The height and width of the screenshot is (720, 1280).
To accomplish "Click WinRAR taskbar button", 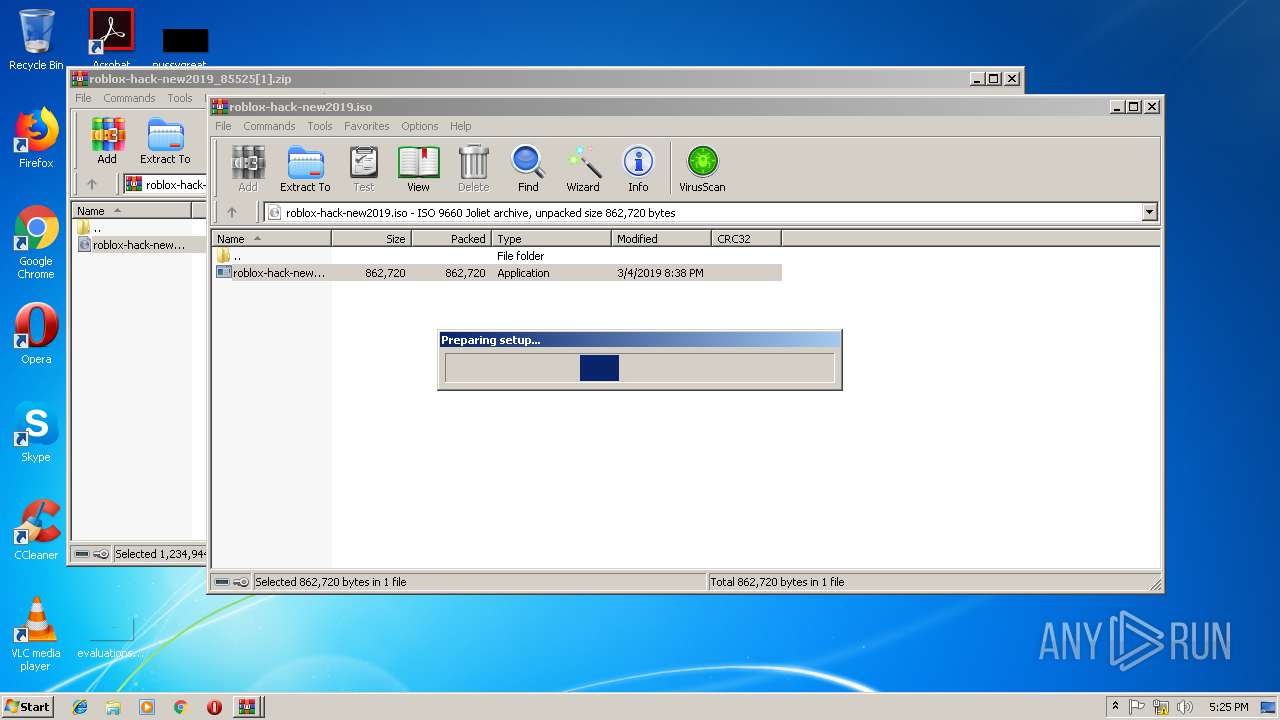I will tap(246, 707).
